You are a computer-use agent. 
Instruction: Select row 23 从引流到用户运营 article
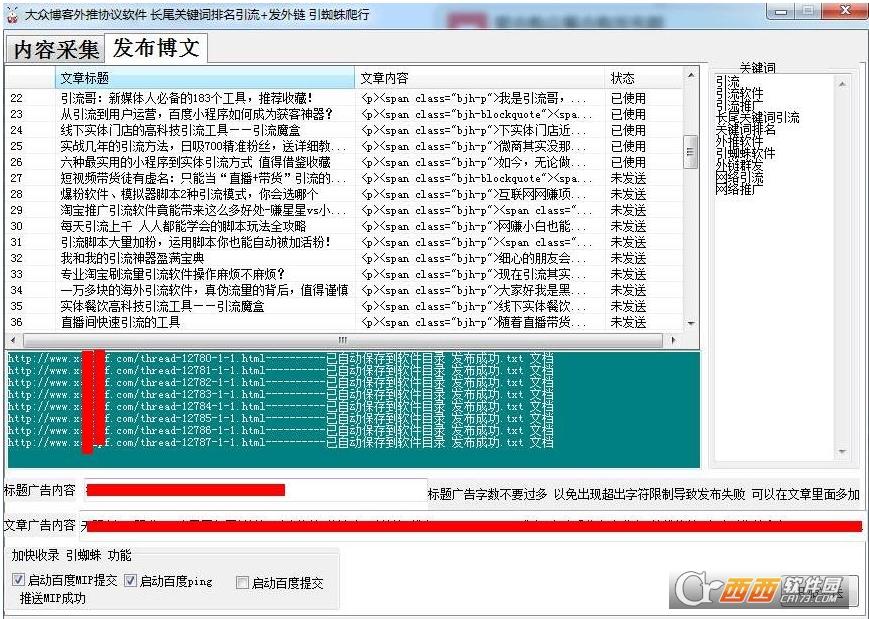(344, 114)
